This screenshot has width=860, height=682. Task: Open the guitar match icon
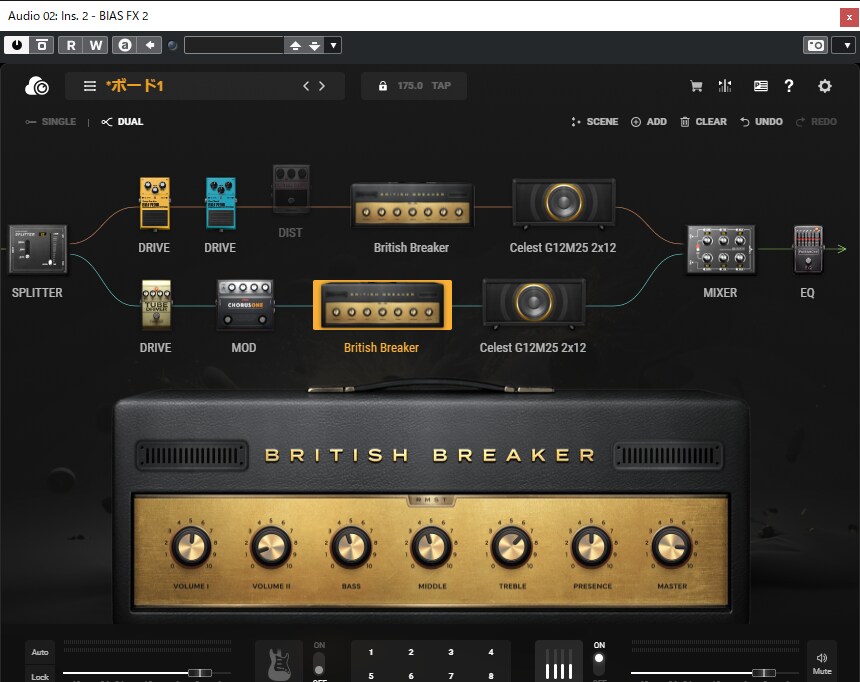(x=279, y=661)
